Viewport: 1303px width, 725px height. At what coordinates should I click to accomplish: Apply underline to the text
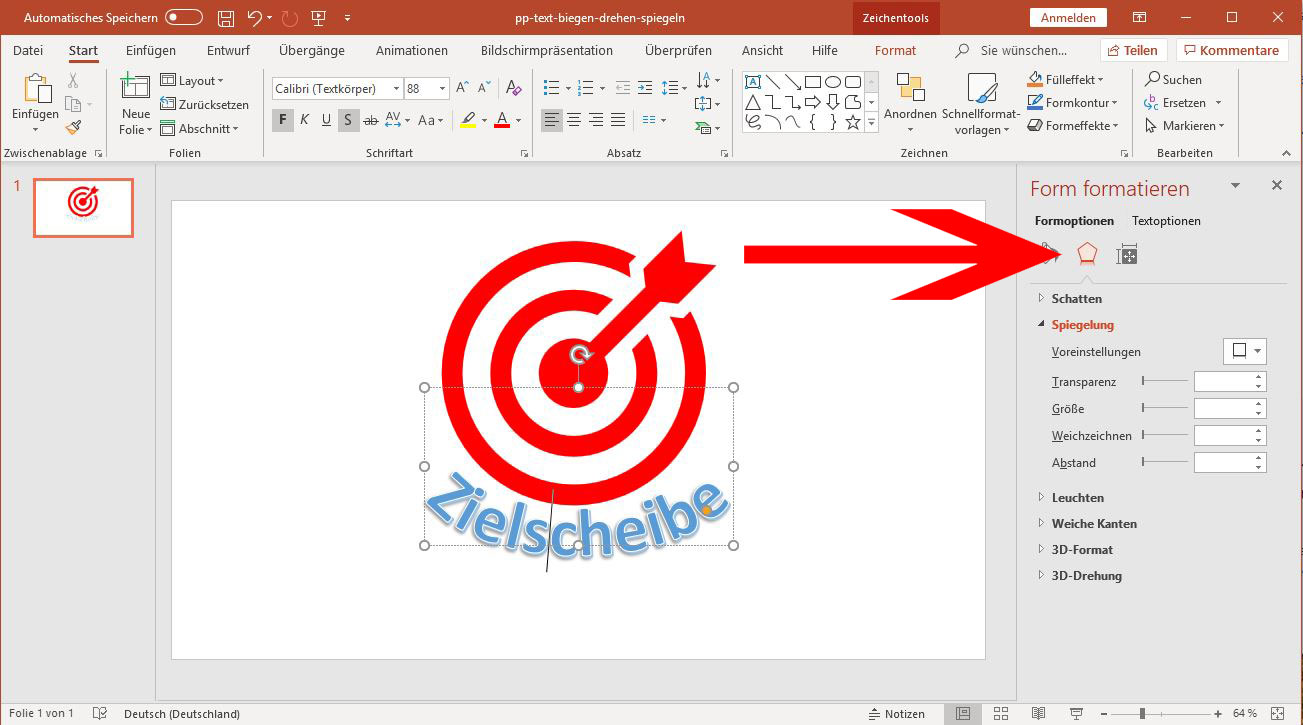point(326,119)
